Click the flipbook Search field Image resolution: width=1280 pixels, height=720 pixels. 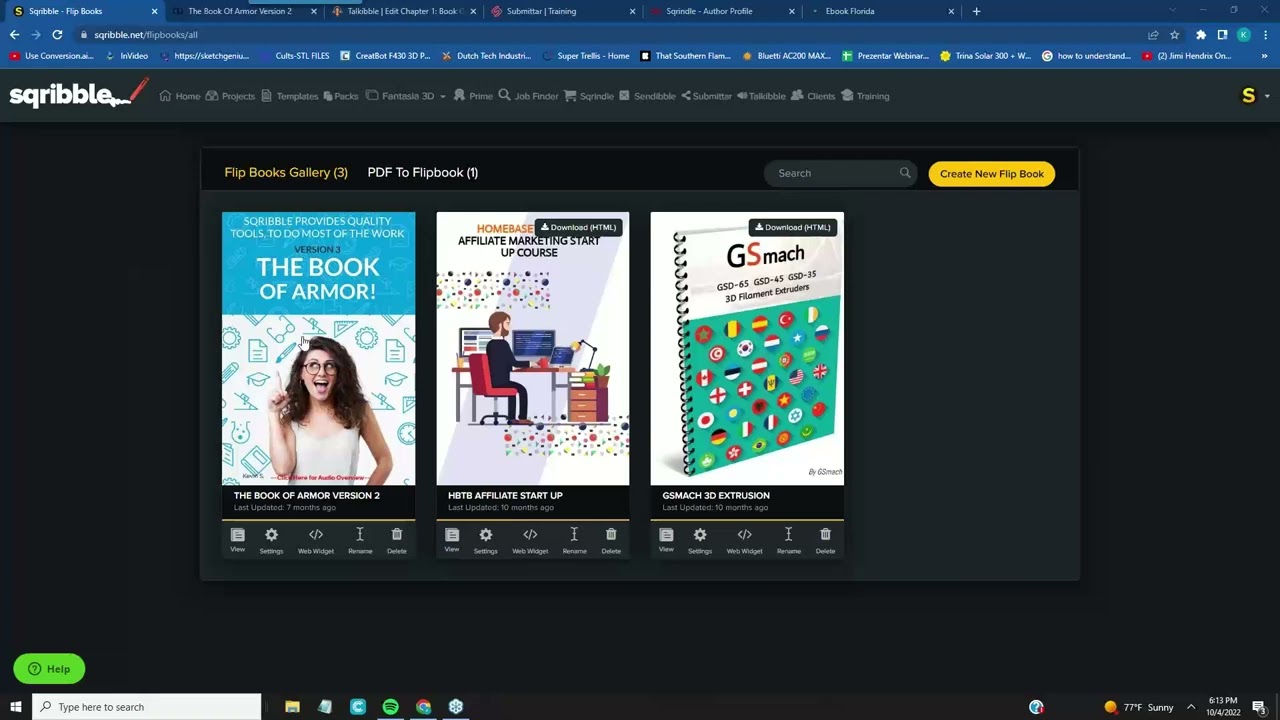[840, 173]
